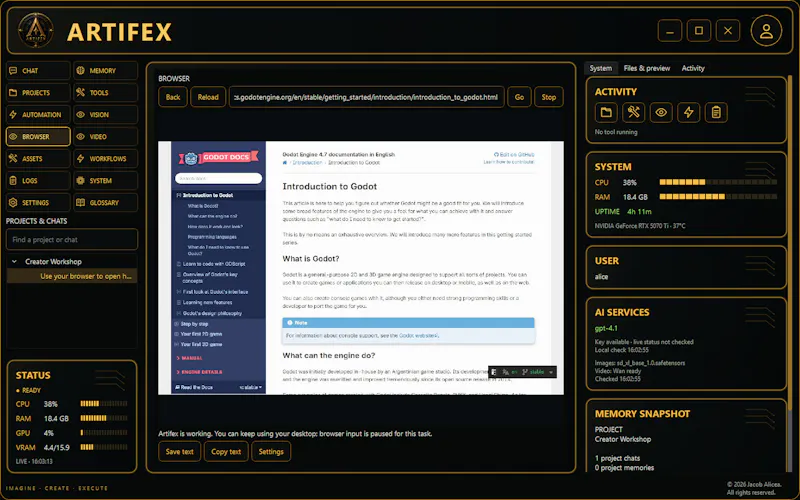Click the clipboard icon in Activity panel
Viewport: 800px width, 500px height.
(716, 112)
